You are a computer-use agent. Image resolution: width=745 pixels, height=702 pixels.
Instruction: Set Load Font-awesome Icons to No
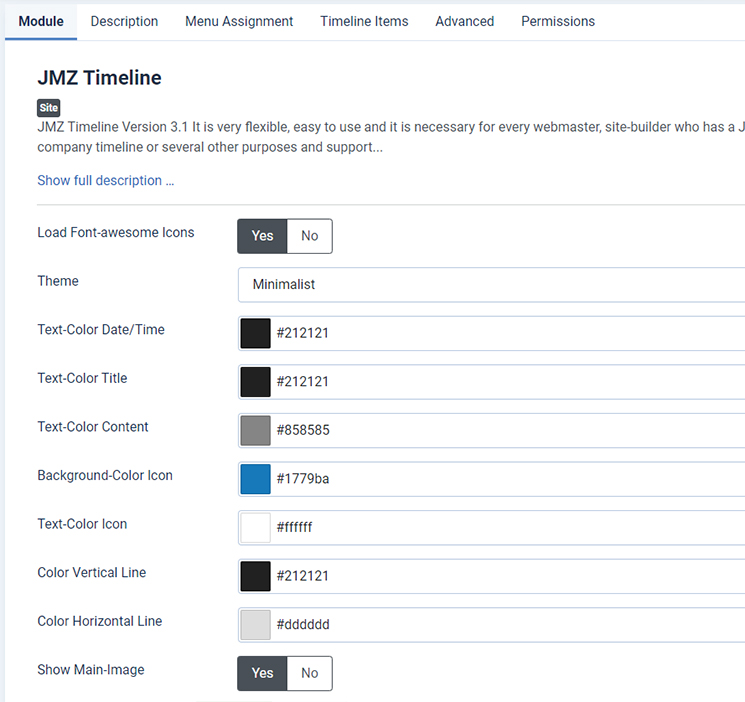coord(310,236)
